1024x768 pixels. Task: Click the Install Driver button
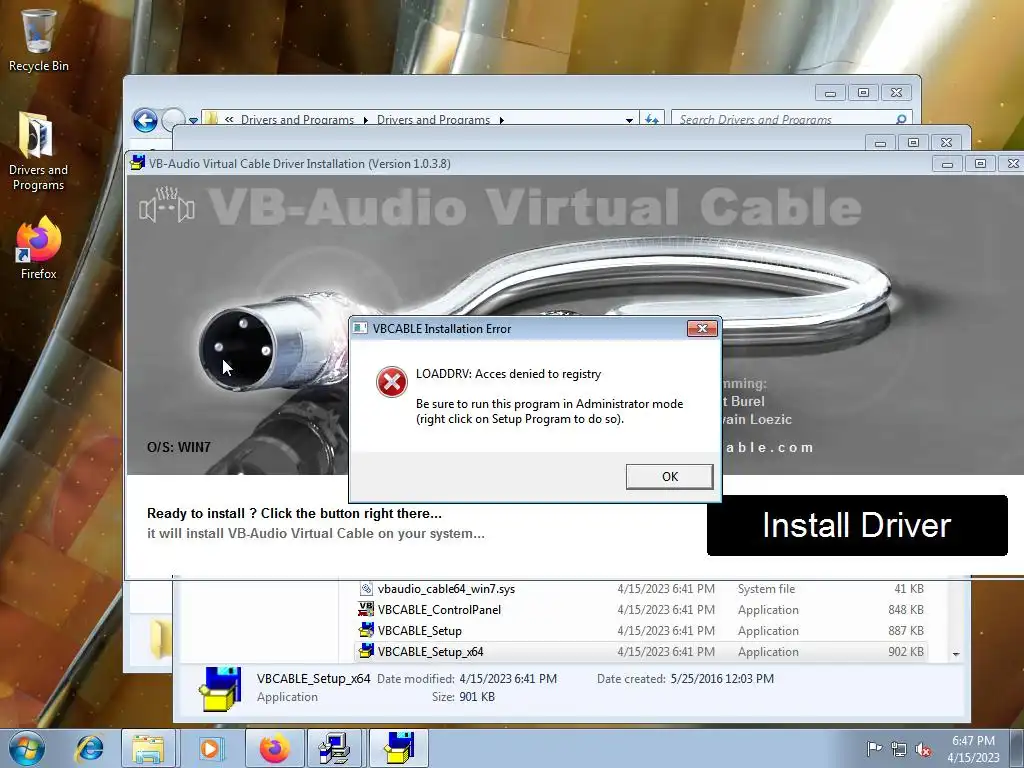[x=857, y=526]
